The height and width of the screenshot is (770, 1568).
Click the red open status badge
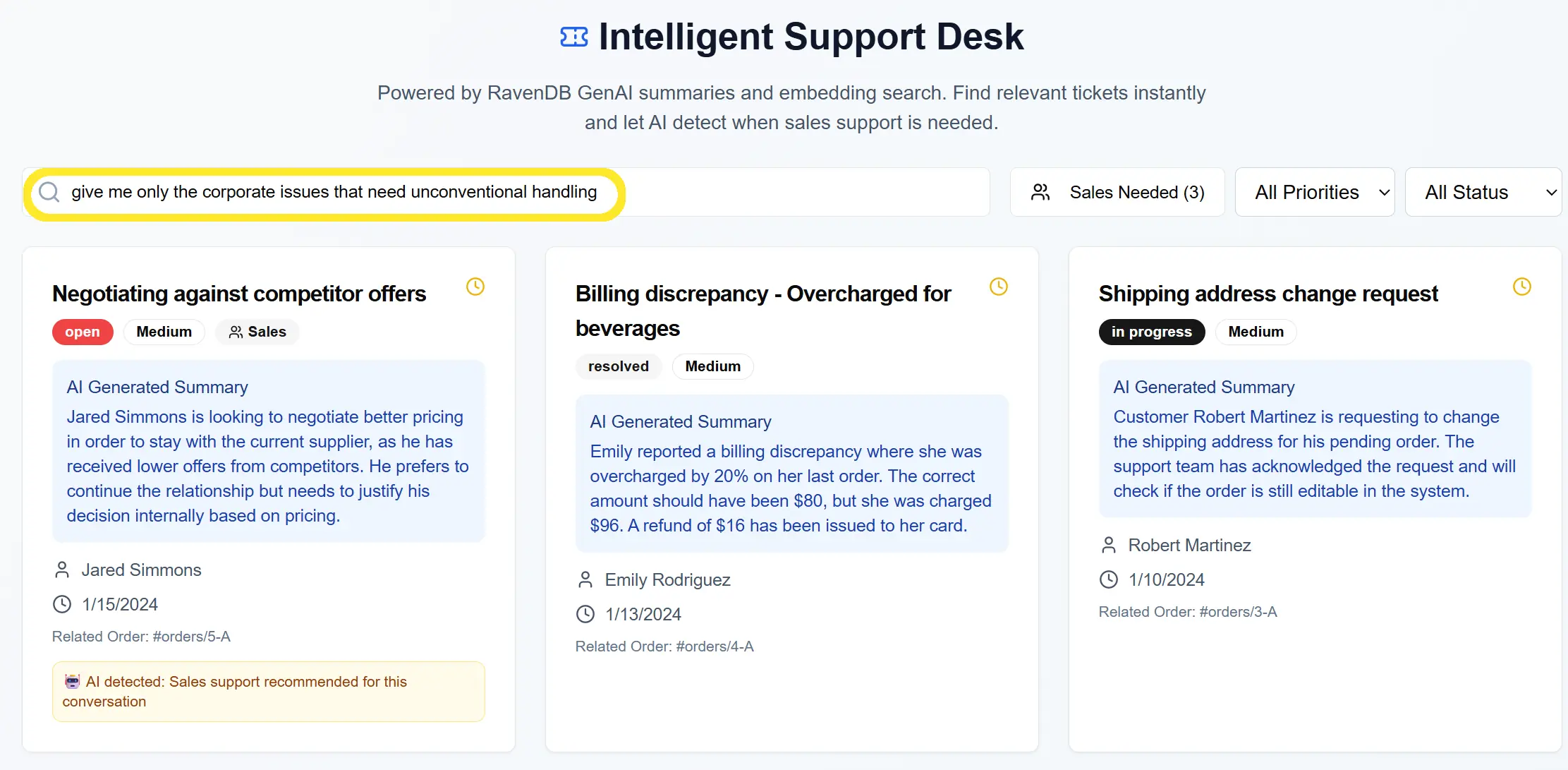click(x=83, y=332)
